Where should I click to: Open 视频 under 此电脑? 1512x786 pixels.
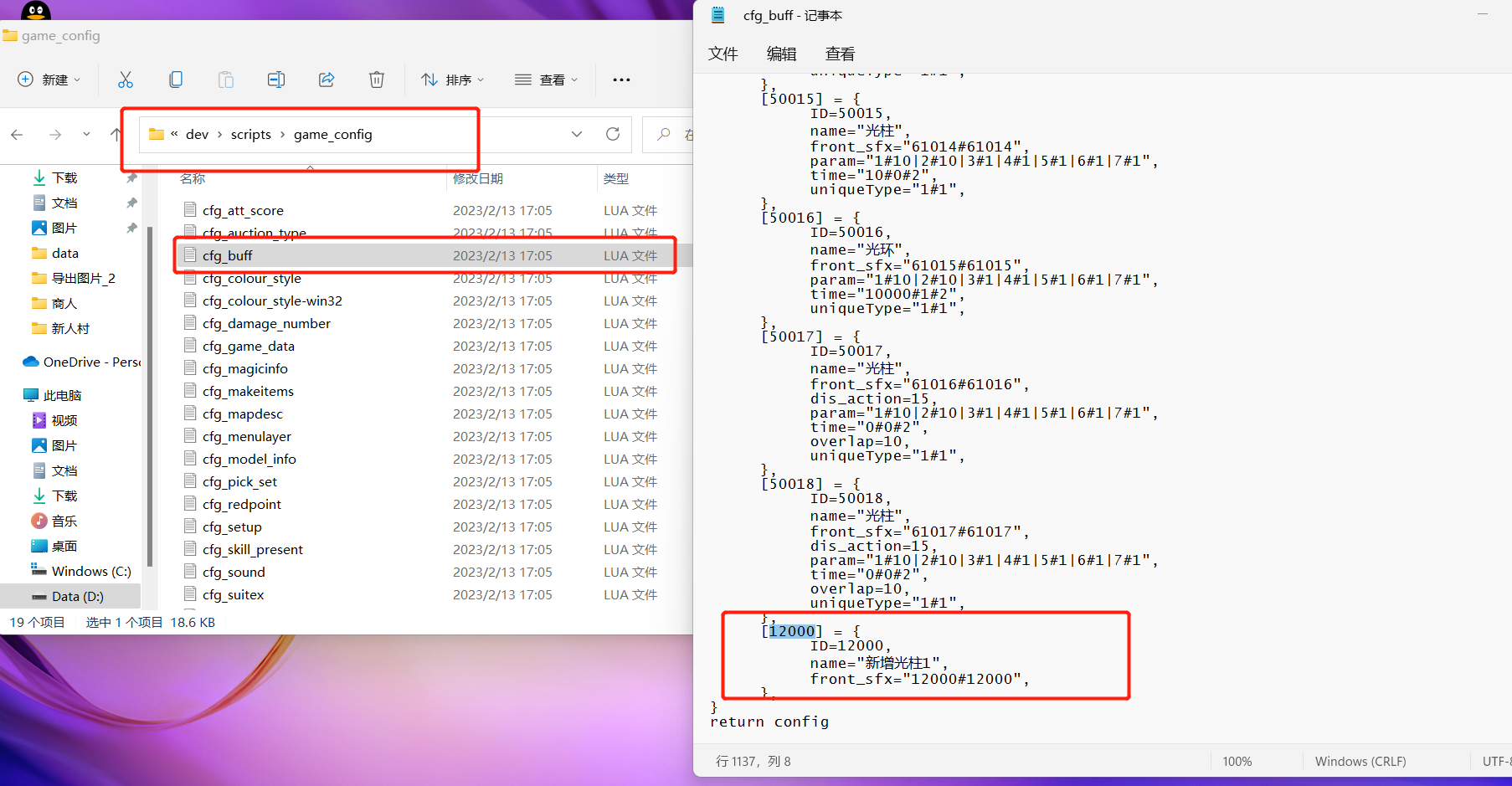[64, 420]
